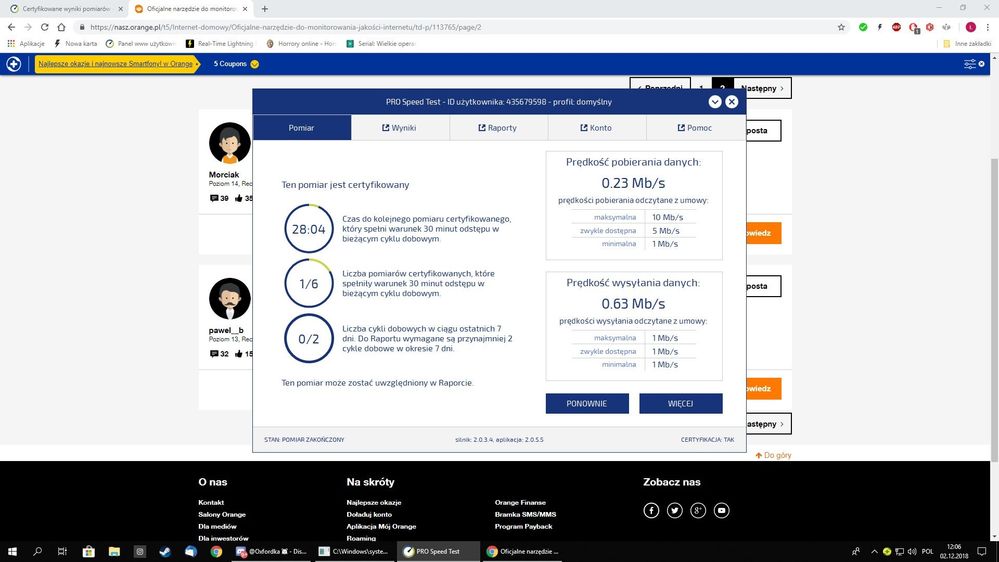999x562 pixels.
Task: Open the Twitter icon under Zobacz nas
Action: (x=675, y=510)
